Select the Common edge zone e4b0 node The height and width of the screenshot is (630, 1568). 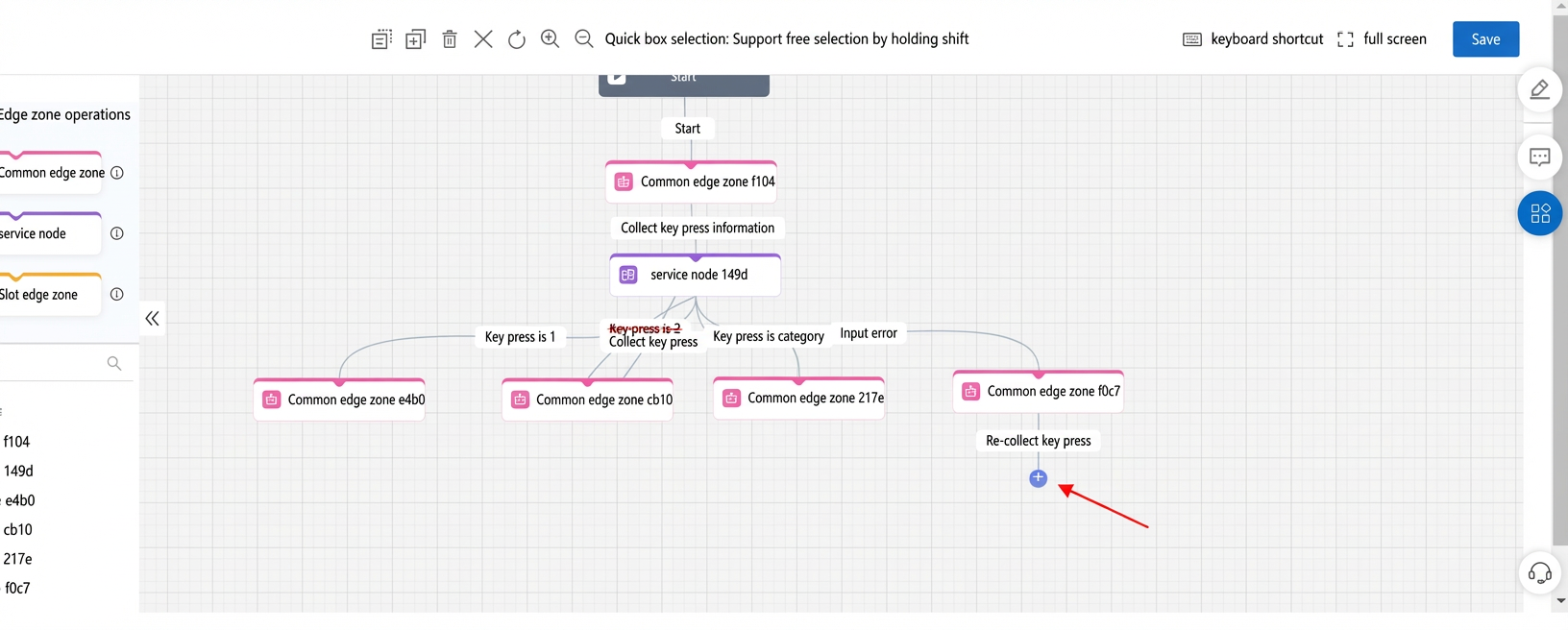(x=339, y=400)
